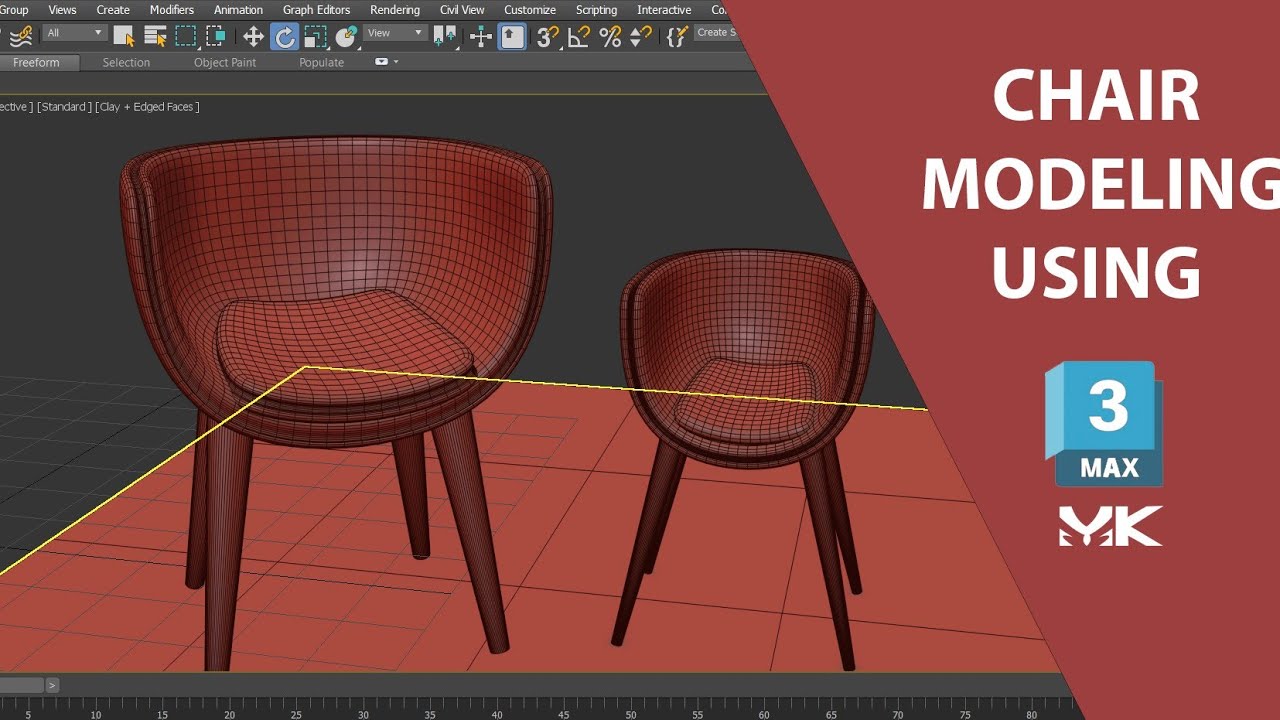
Task: Click the time slider next arrow
Action: click(52, 685)
